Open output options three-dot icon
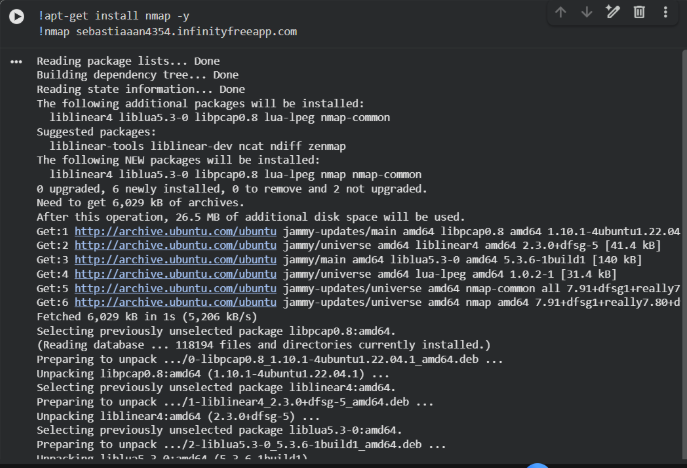This screenshot has width=687, height=468. [x=16, y=62]
